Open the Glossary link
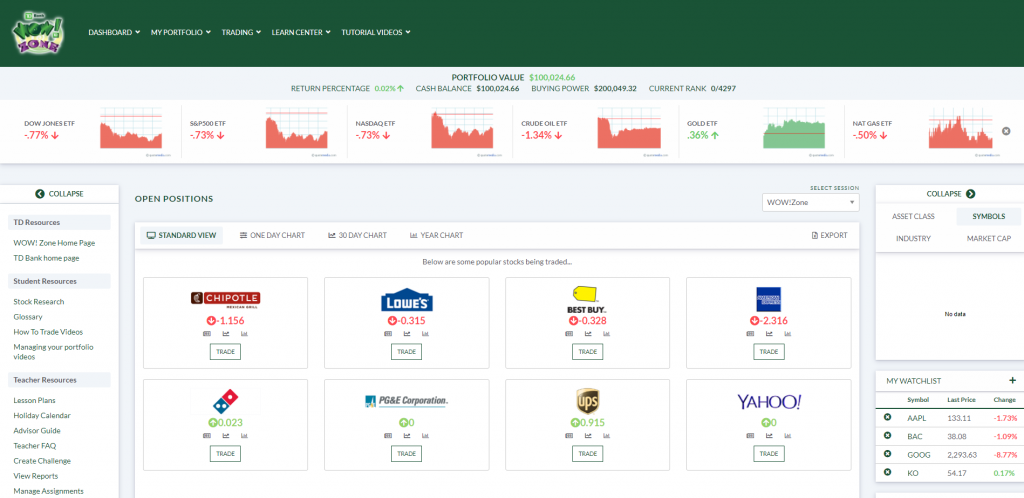This screenshot has width=1024, height=498. click(27, 317)
